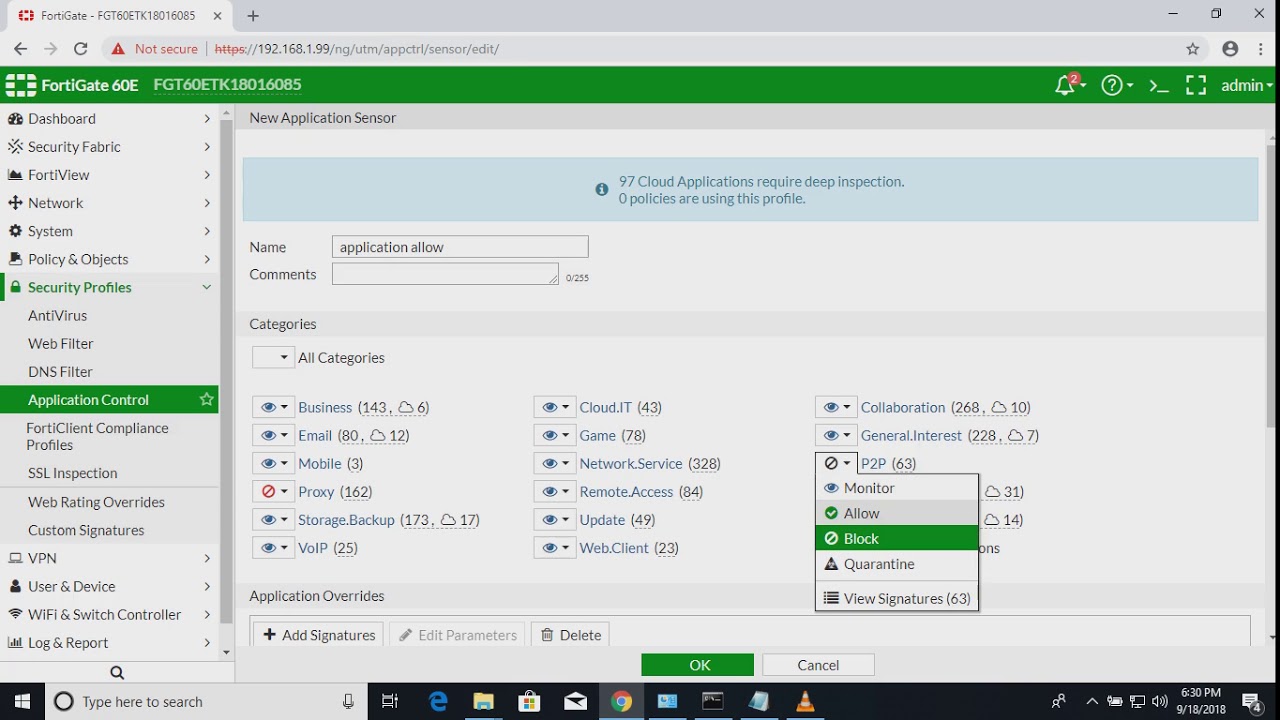Click the Comments text area
This screenshot has height=720, width=1280.
coord(445,274)
